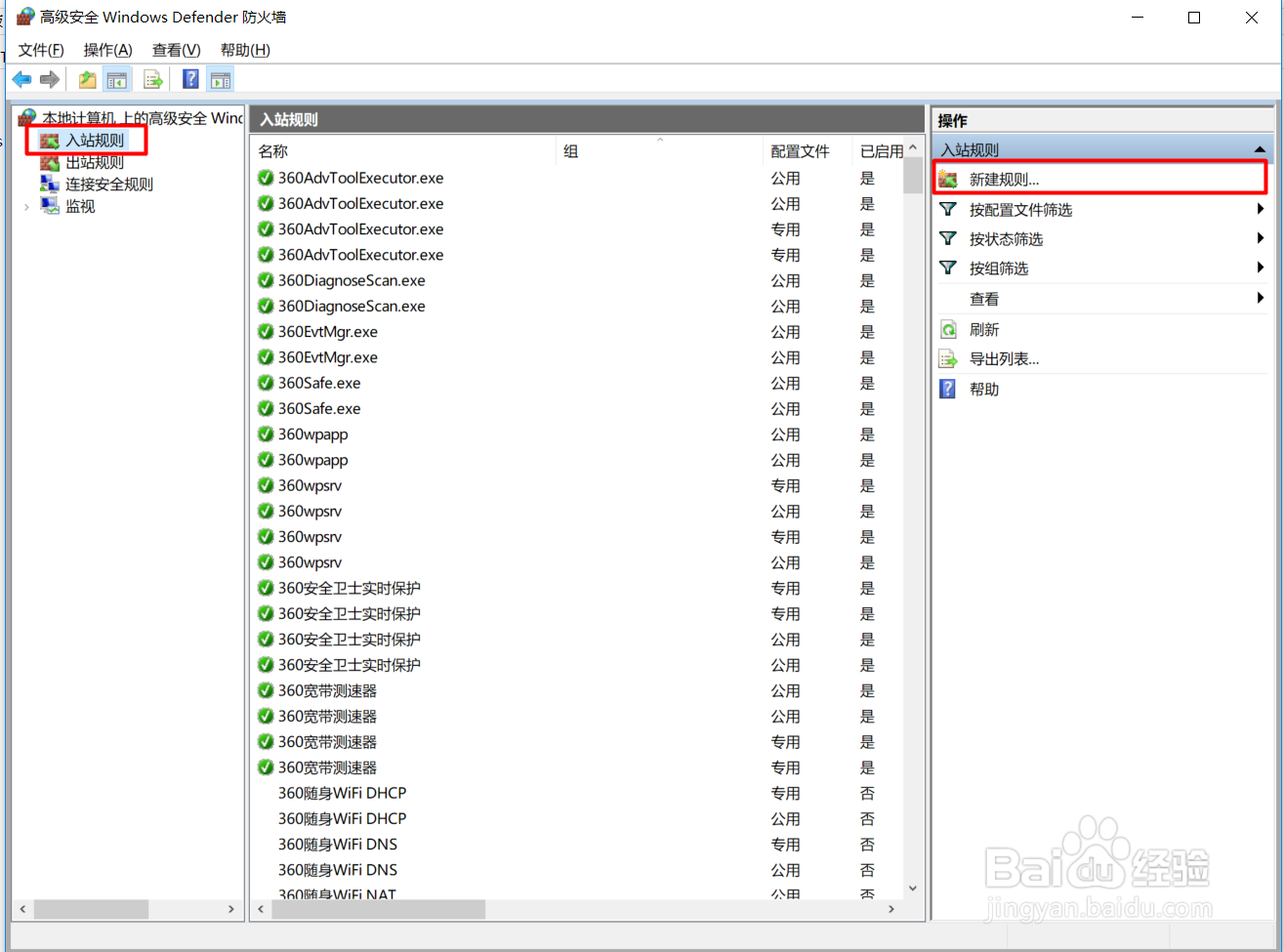Click the Up One Level folder icon
This screenshot has width=1284, height=952.
click(88, 80)
